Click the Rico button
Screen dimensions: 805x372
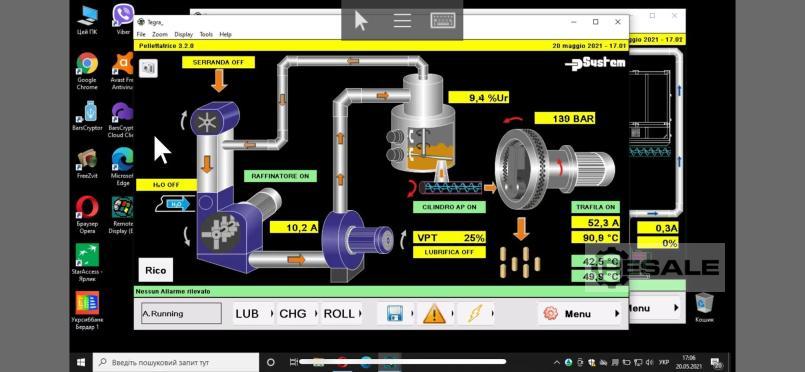point(156,270)
